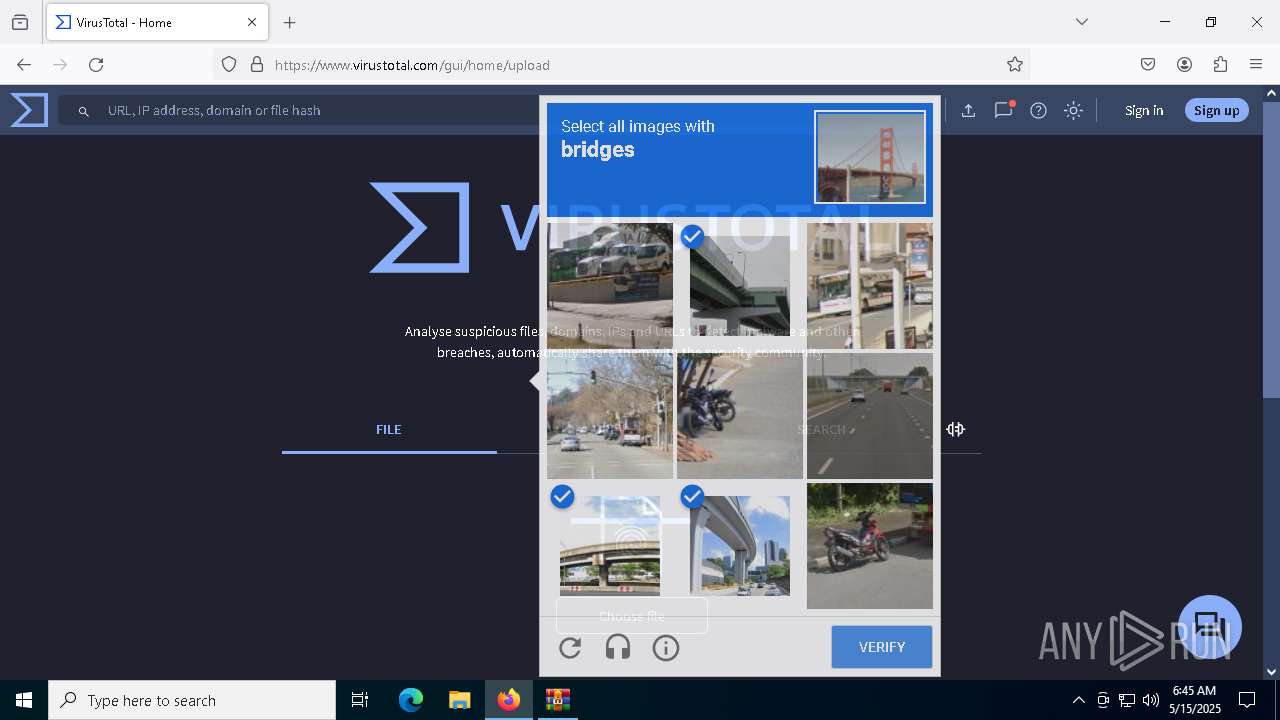Open Firefox application menu
This screenshot has width=1280, height=720.
[x=1256, y=65]
